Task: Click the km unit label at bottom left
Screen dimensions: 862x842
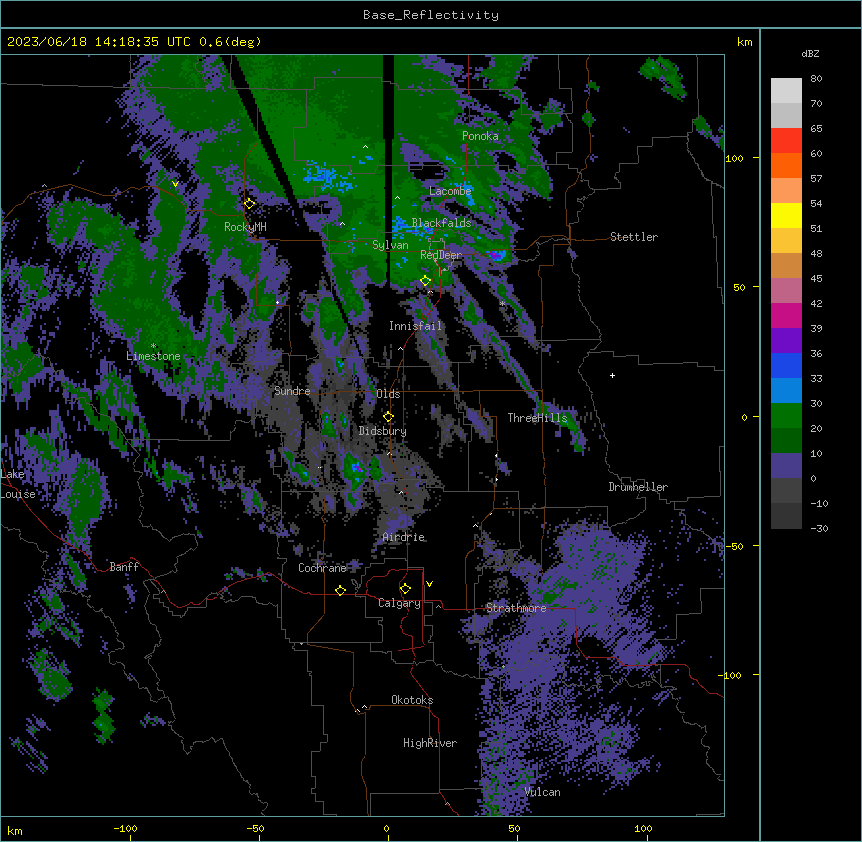Action: [x=15, y=830]
